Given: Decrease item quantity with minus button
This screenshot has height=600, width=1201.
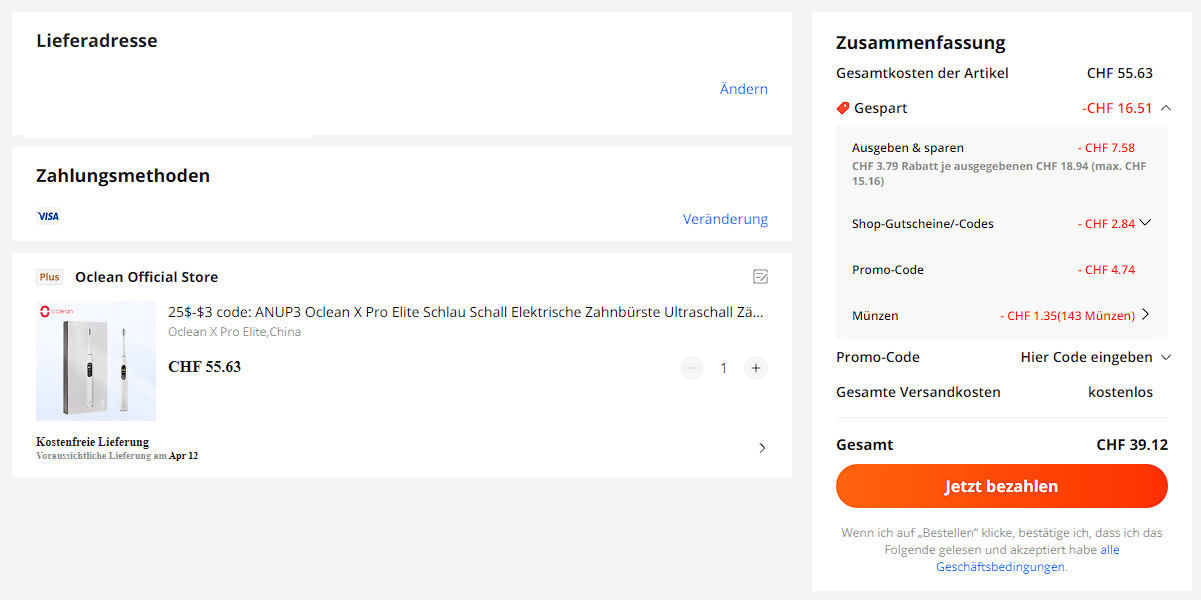Looking at the screenshot, I should tap(692, 368).
